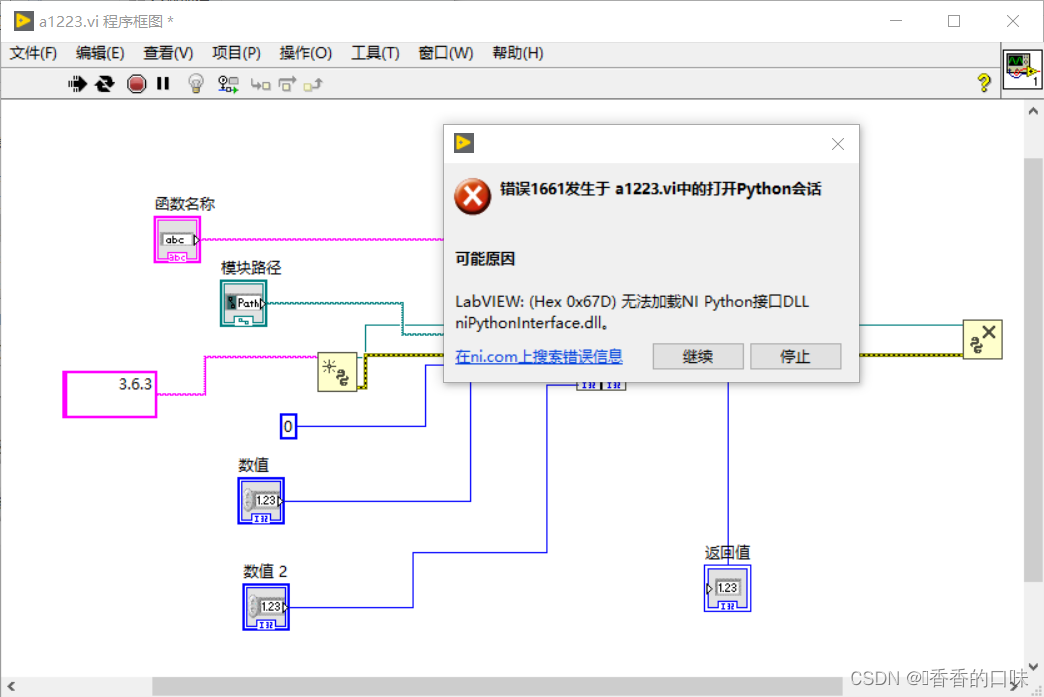This screenshot has width=1044, height=697.
Task: Click the Step Out debugging icon
Action: [x=314, y=84]
